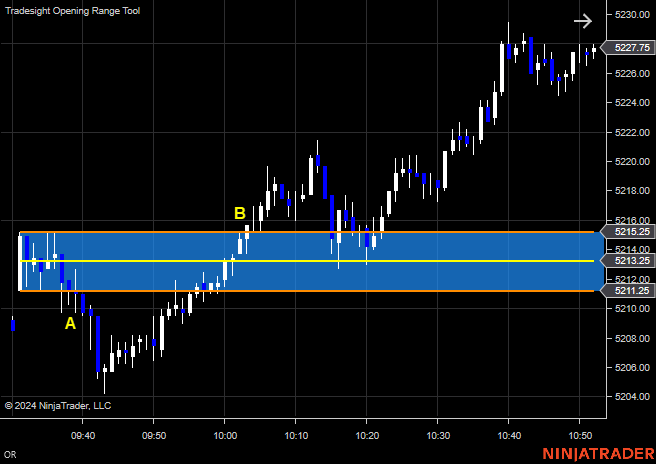The height and width of the screenshot is (464, 656).
Task: Click the 5204.00 price axis label
Action: pyautogui.click(x=632, y=396)
